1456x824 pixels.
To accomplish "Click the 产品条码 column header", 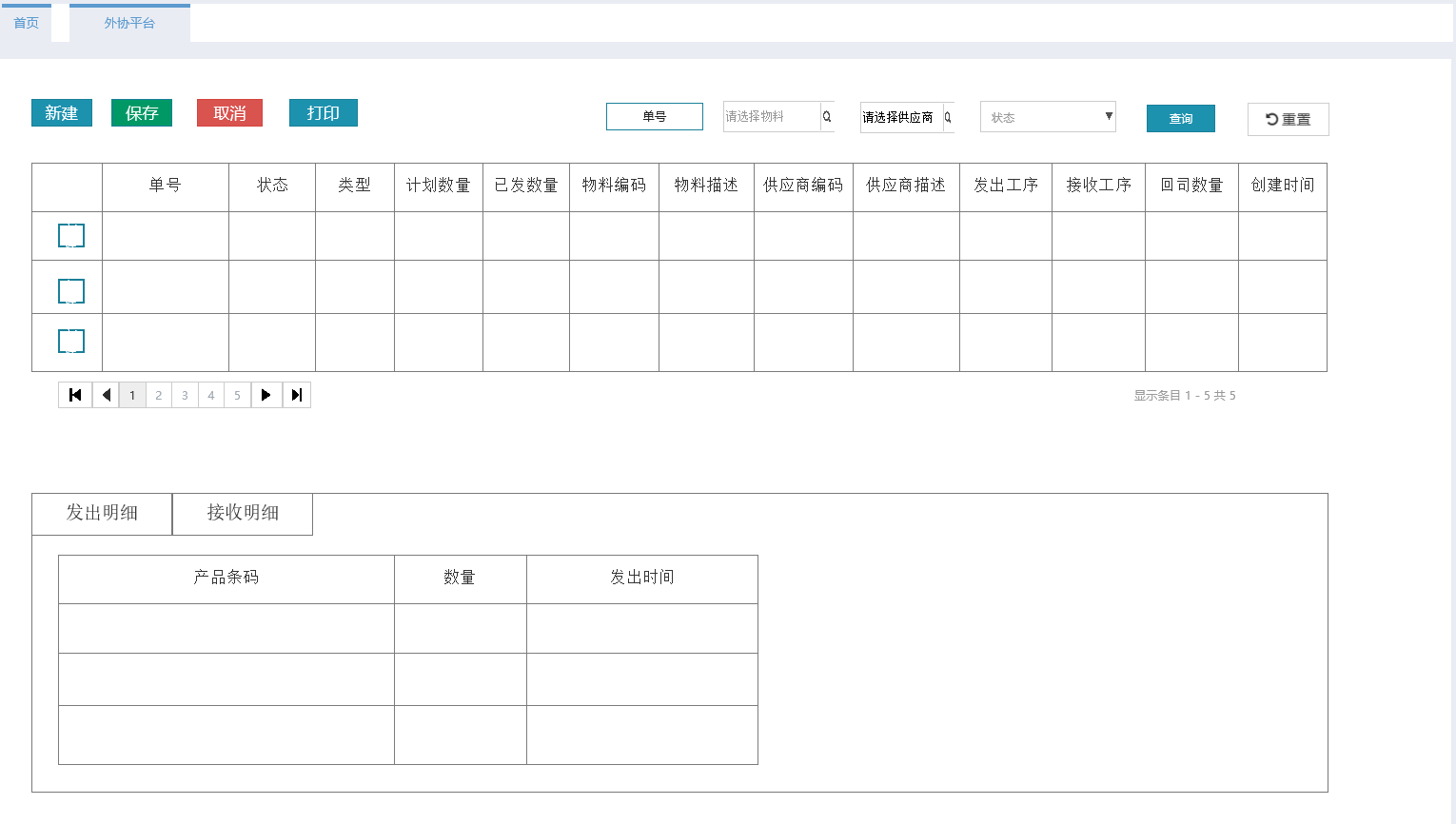I will click(226, 579).
